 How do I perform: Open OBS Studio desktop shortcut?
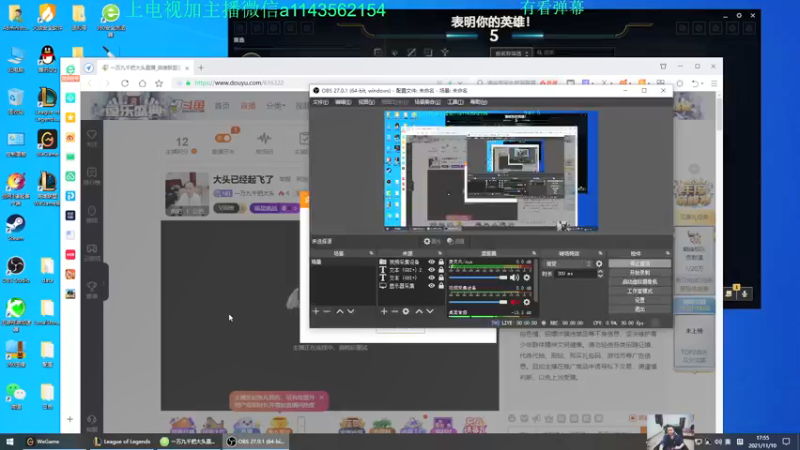coord(16,270)
